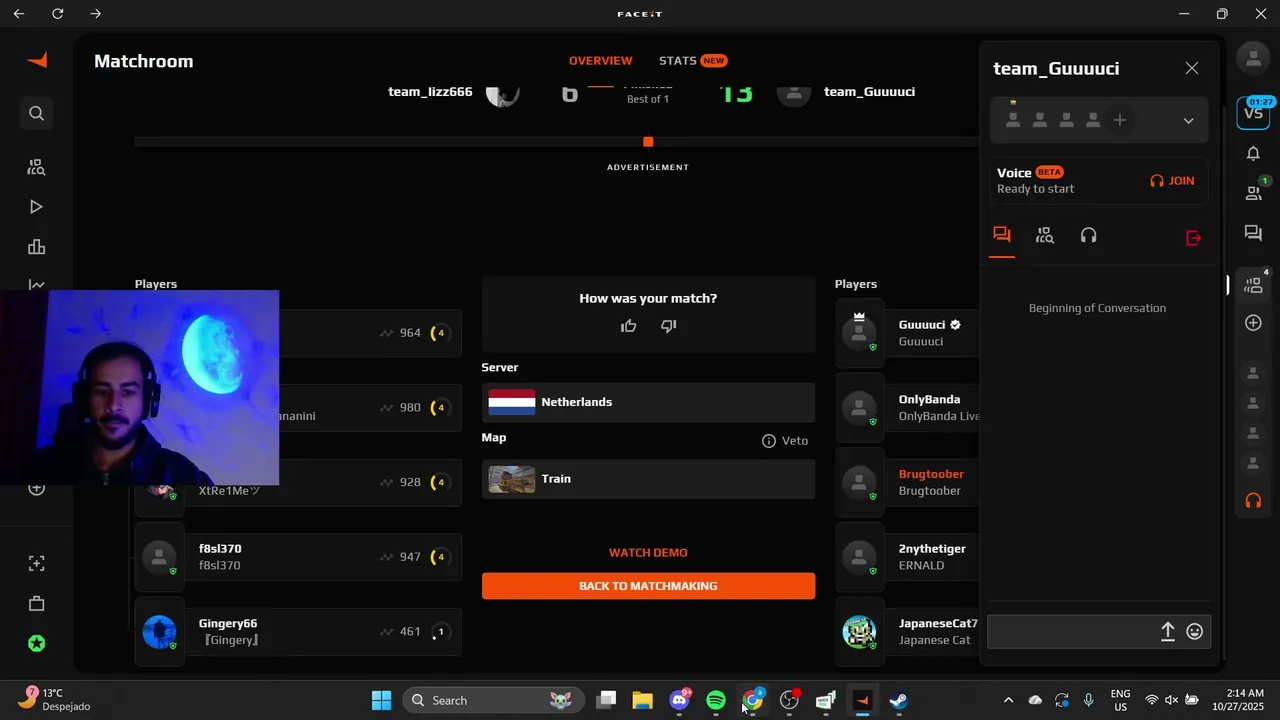This screenshot has height=720, width=1280.
Task: Open Steam from the taskbar
Action: tap(898, 700)
